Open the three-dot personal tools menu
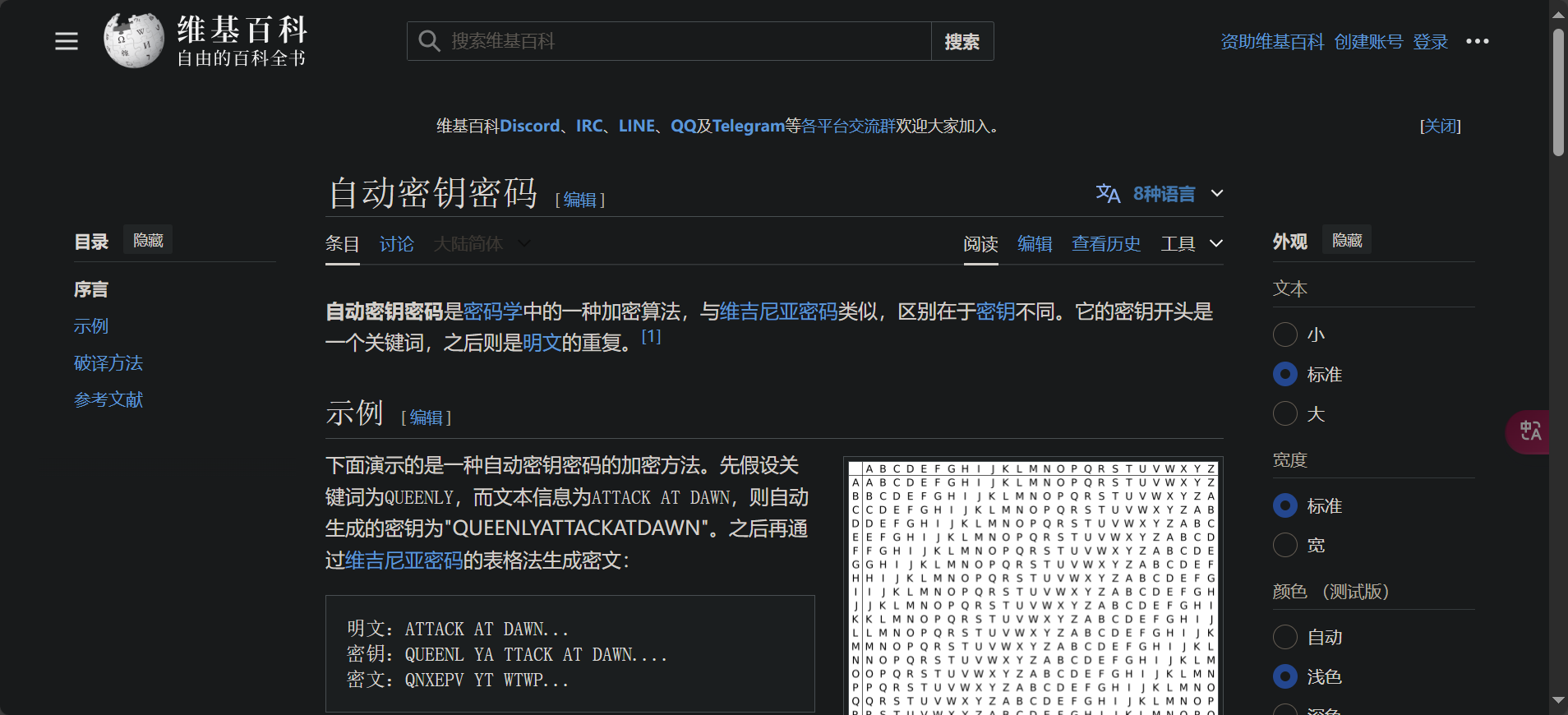The height and width of the screenshot is (715, 1568). click(1477, 41)
